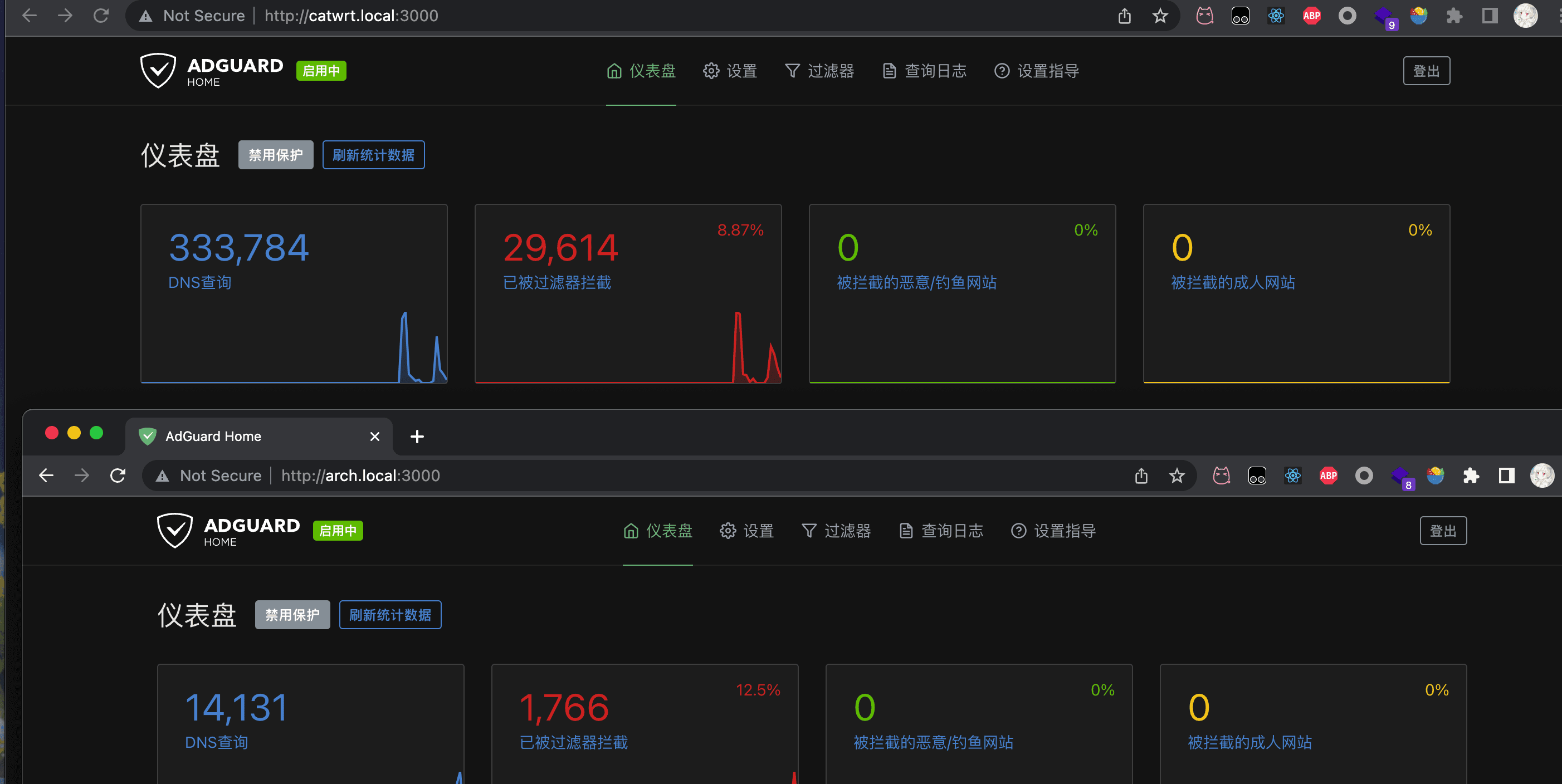Toggle the side panel in catwrt window
The height and width of the screenshot is (784, 1562).
coord(1490,16)
